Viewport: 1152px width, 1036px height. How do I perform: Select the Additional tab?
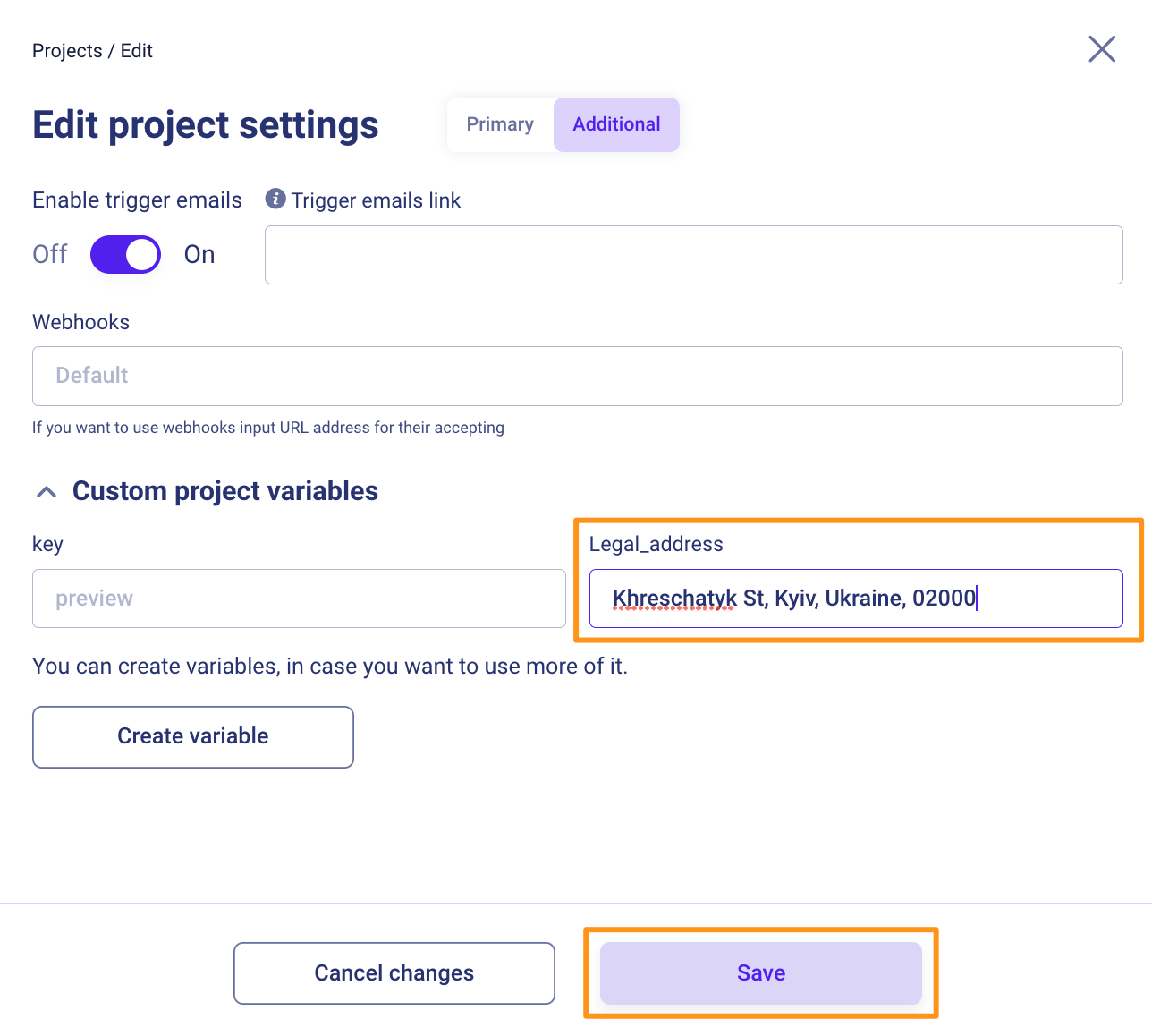pyautogui.click(x=616, y=124)
